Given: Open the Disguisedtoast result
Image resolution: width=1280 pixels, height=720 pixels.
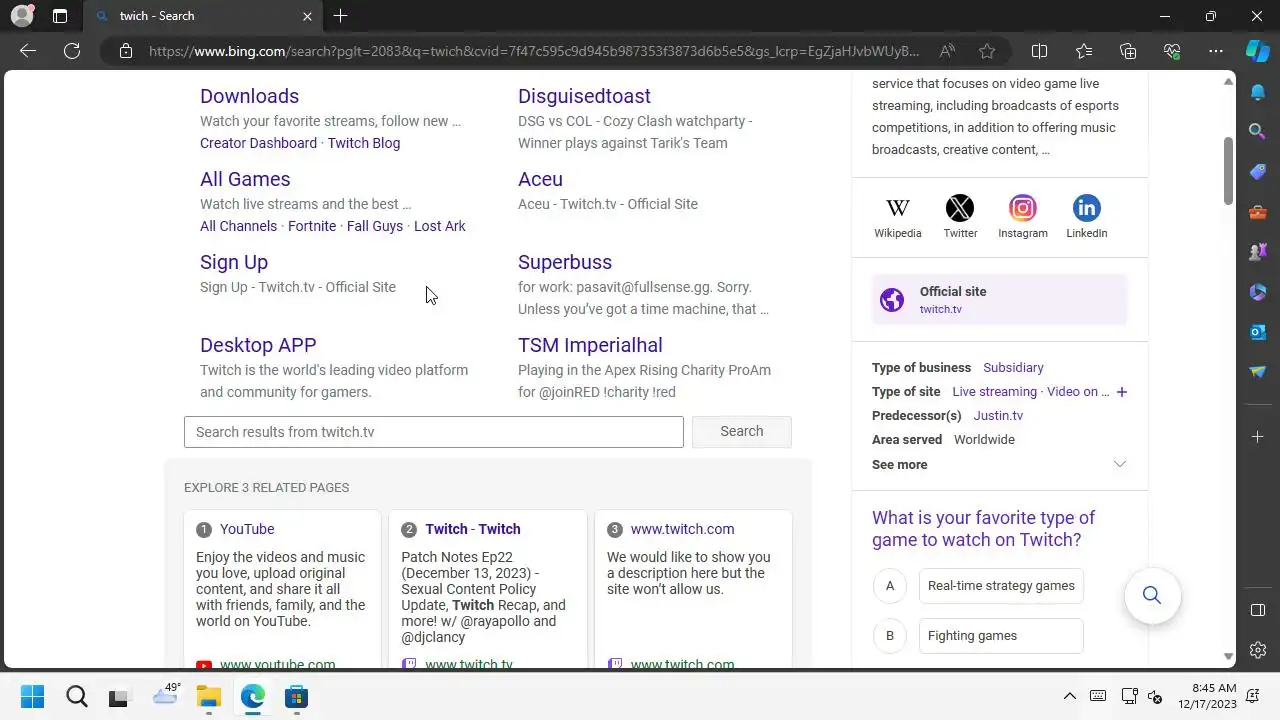Looking at the screenshot, I should click(x=584, y=96).
